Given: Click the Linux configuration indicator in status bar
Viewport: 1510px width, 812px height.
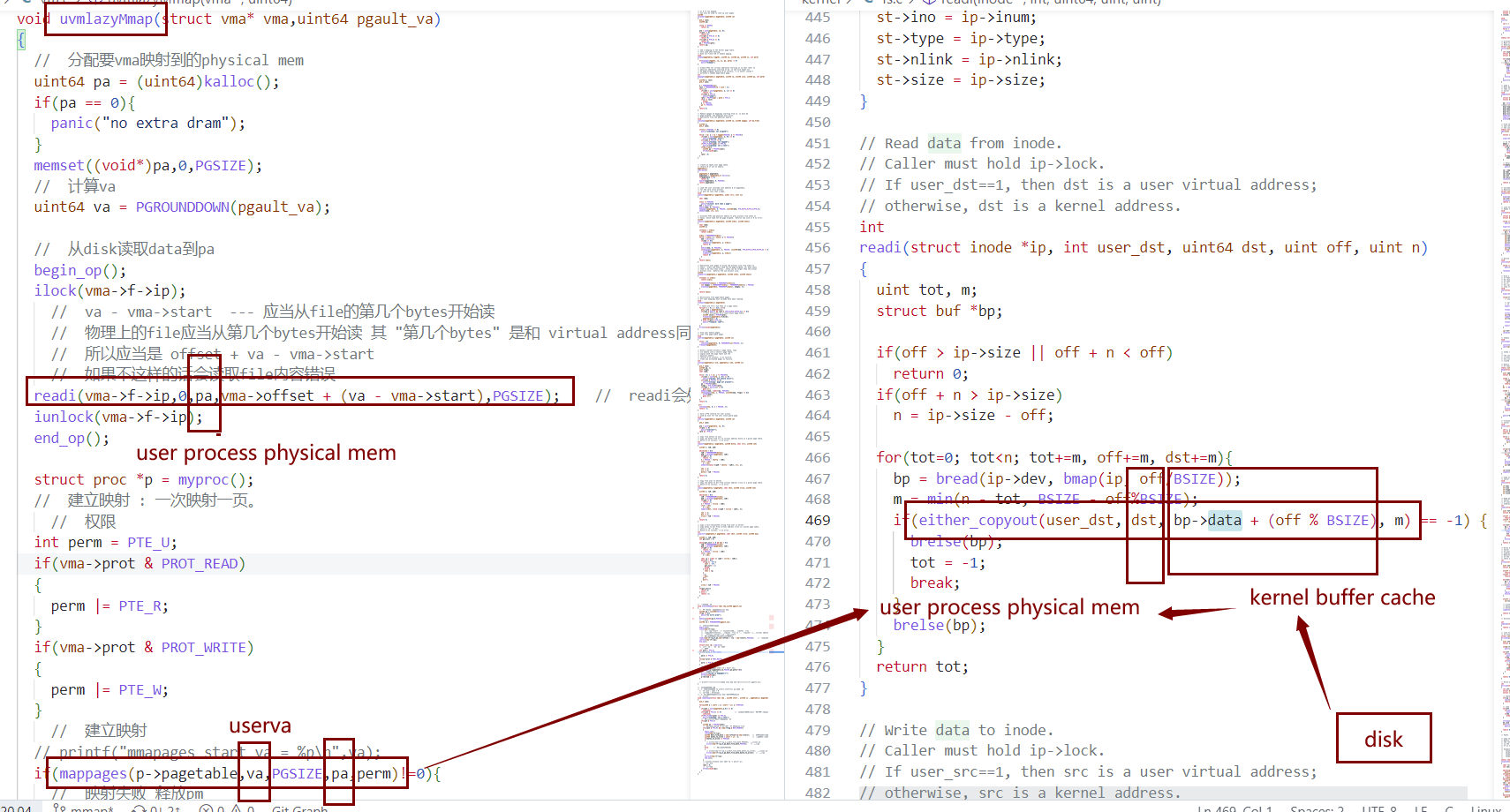Looking at the screenshot, I should pos(1485,808).
